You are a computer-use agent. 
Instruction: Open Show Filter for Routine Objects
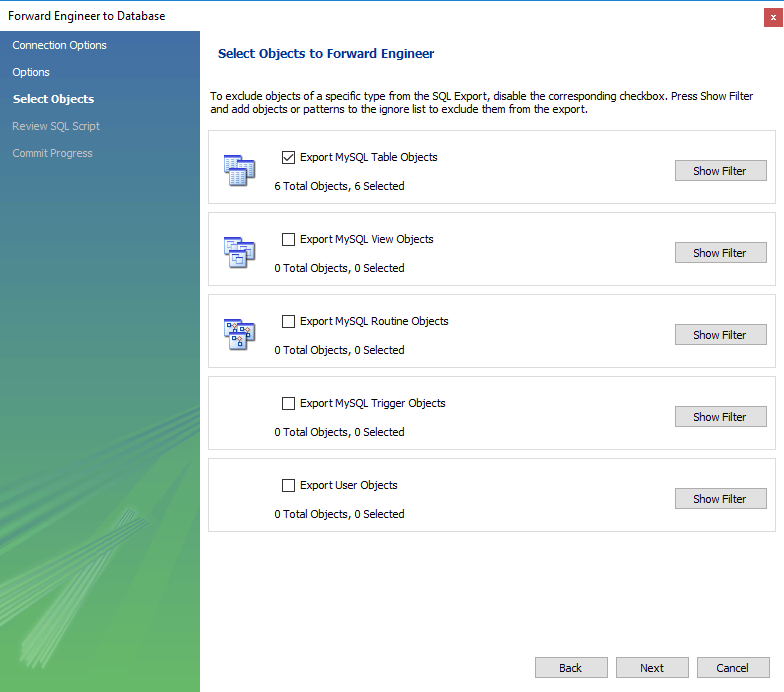[720, 335]
